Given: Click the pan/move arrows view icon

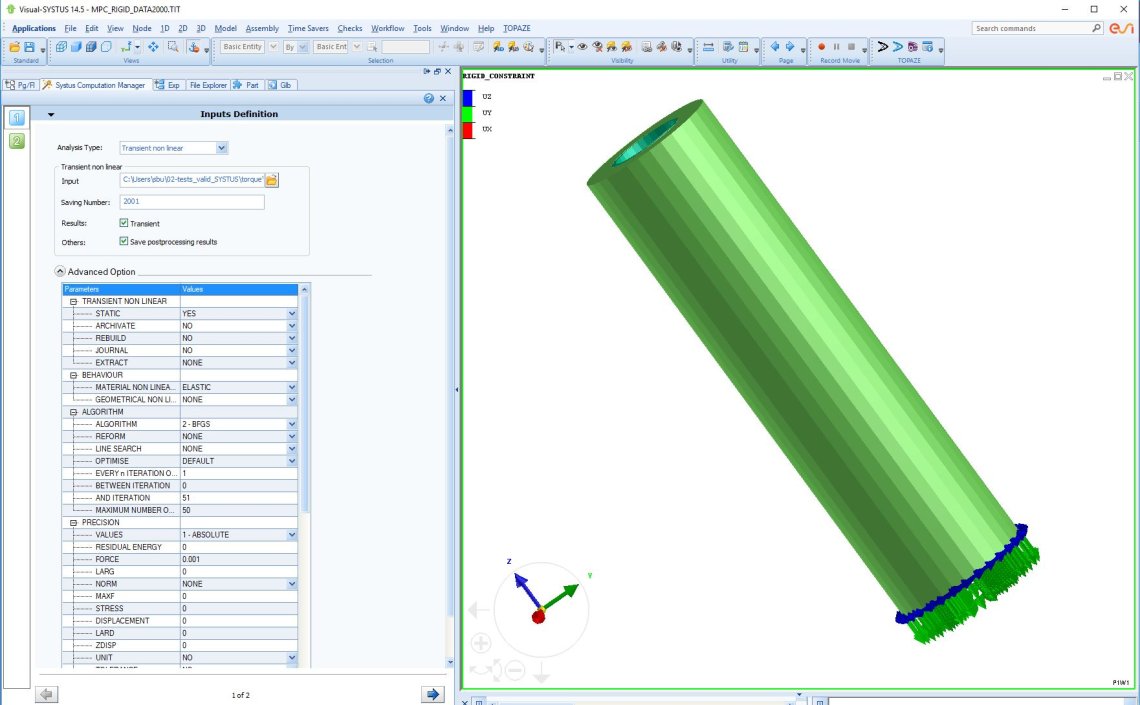Looking at the screenshot, I should (153, 47).
